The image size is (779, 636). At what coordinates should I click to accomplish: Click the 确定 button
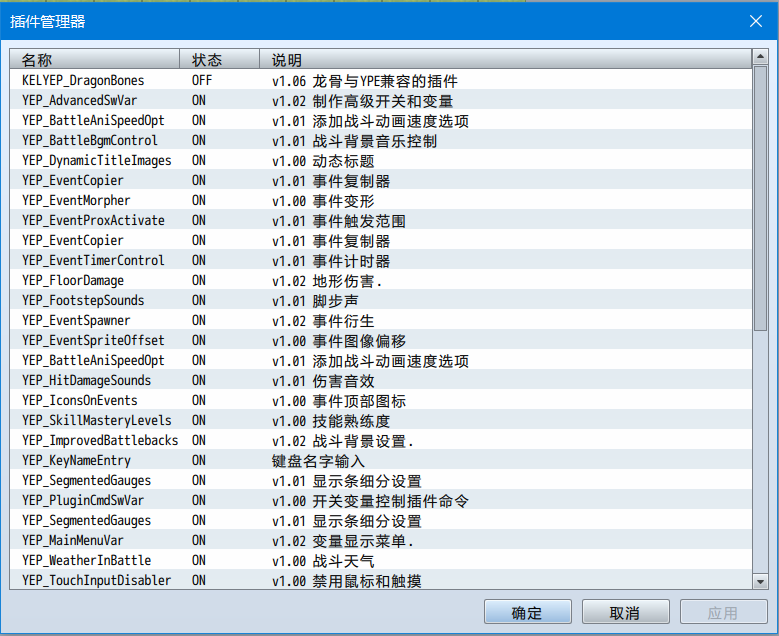tap(528, 612)
